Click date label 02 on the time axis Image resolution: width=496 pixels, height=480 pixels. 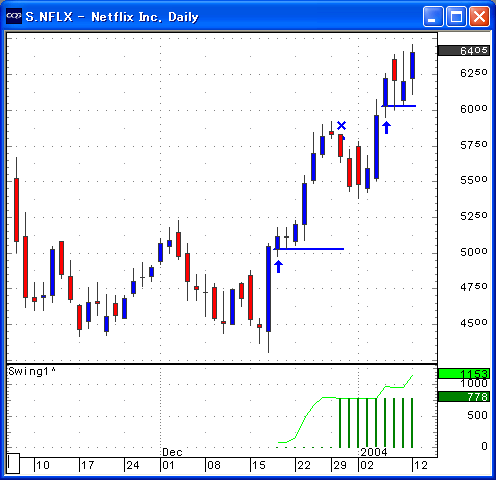(x=367, y=465)
